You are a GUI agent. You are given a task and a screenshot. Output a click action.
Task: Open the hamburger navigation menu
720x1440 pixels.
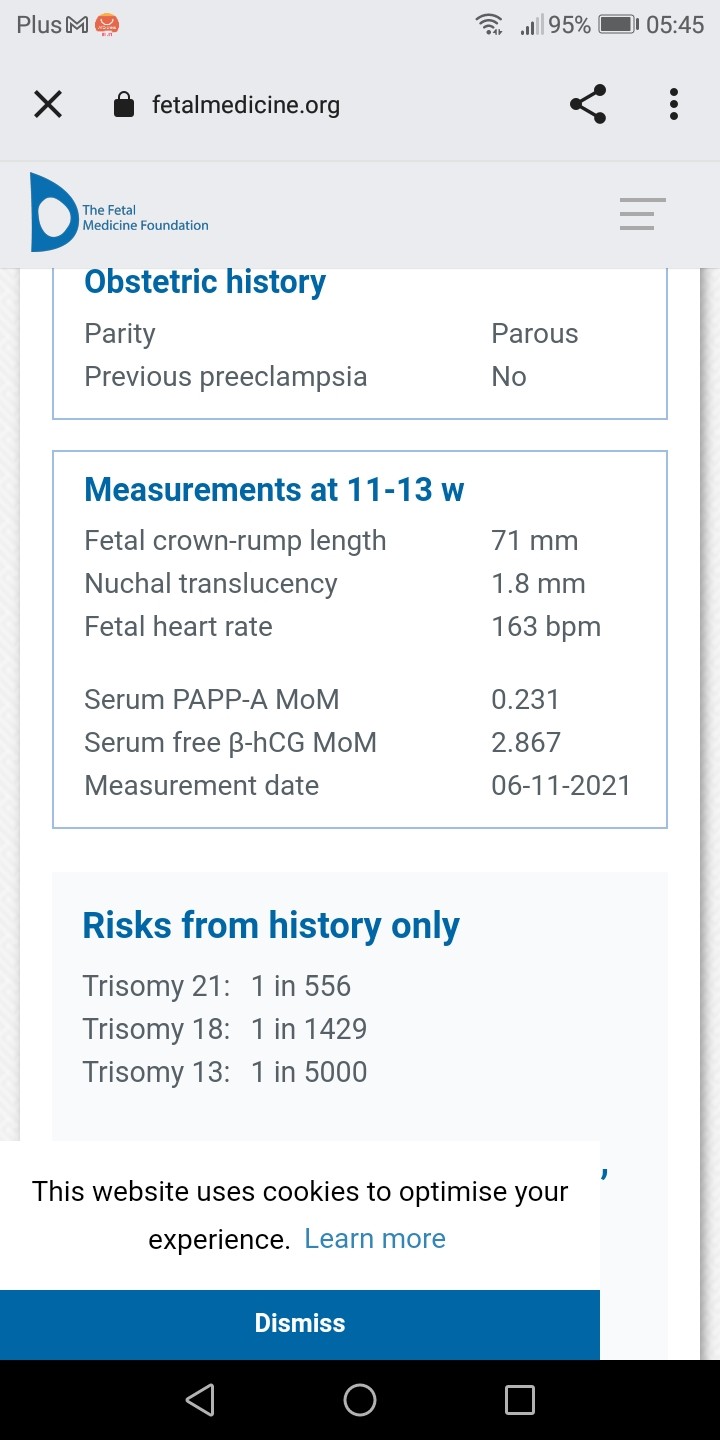click(x=642, y=214)
